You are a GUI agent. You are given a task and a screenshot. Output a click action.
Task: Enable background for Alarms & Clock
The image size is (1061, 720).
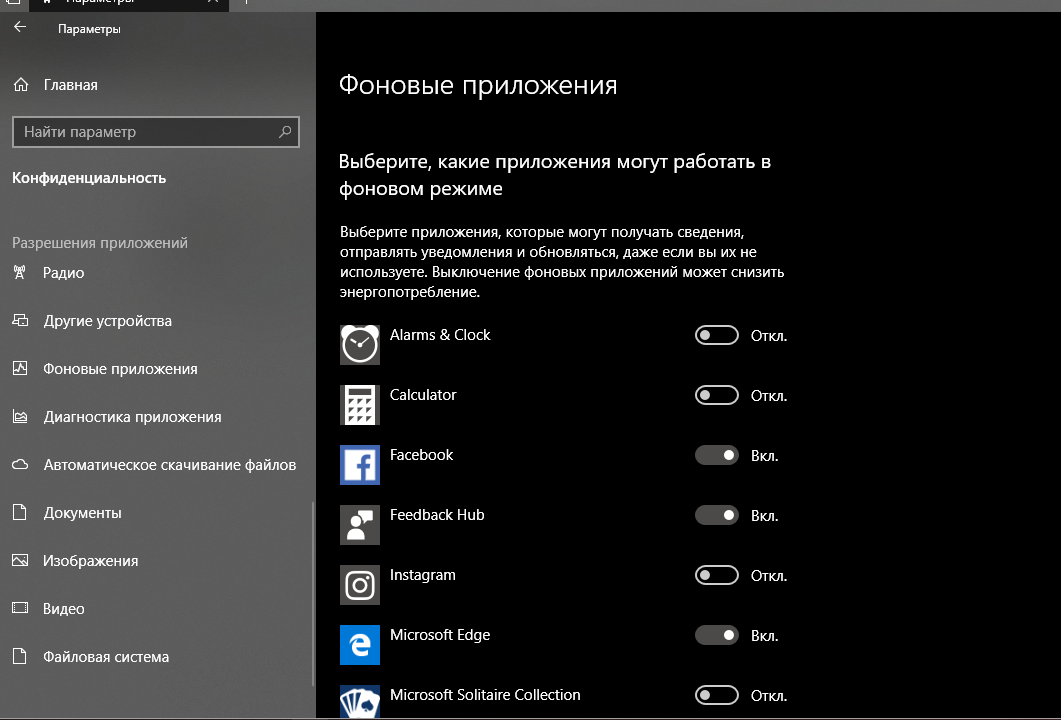pos(717,335)
